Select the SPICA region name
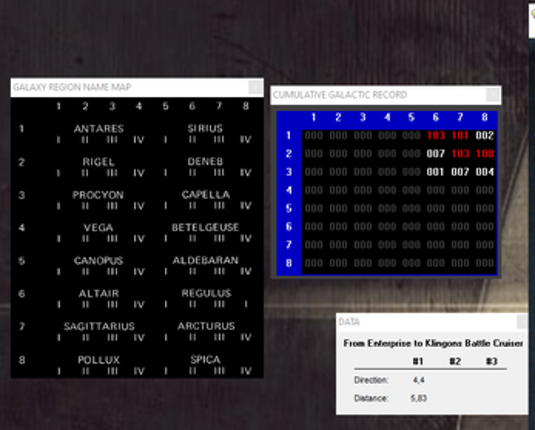535x430 pixels. tap(205, 360)
